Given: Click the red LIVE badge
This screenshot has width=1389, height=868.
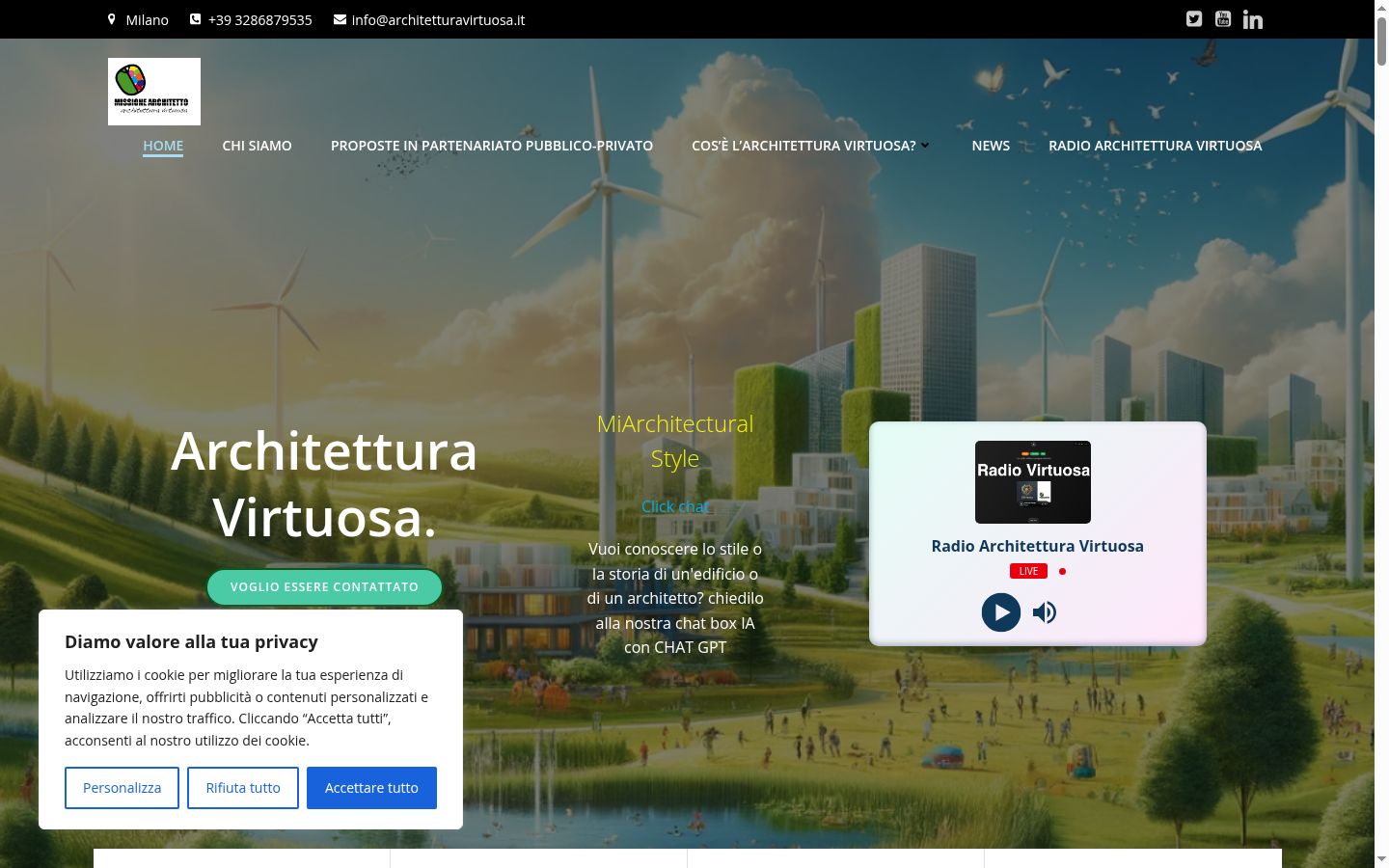Looking at the screenshot, I should tap(1028, 571).
